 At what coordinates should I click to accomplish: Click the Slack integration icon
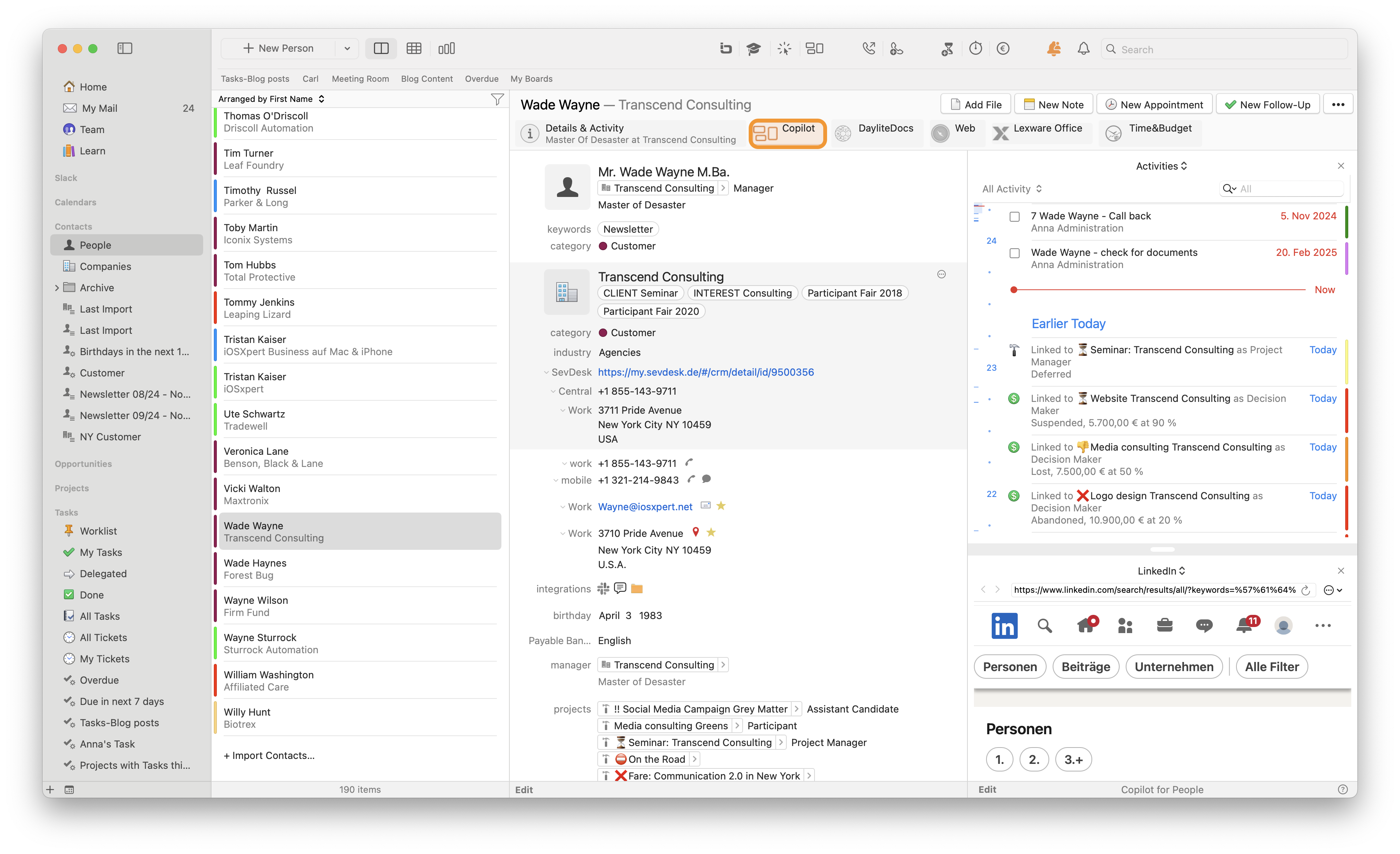pos(603,589)
